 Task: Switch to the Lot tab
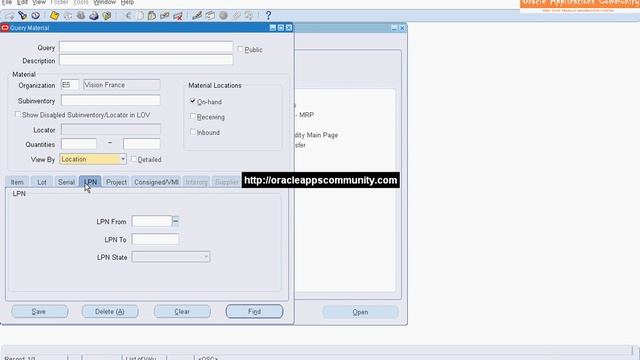point(42,182)
